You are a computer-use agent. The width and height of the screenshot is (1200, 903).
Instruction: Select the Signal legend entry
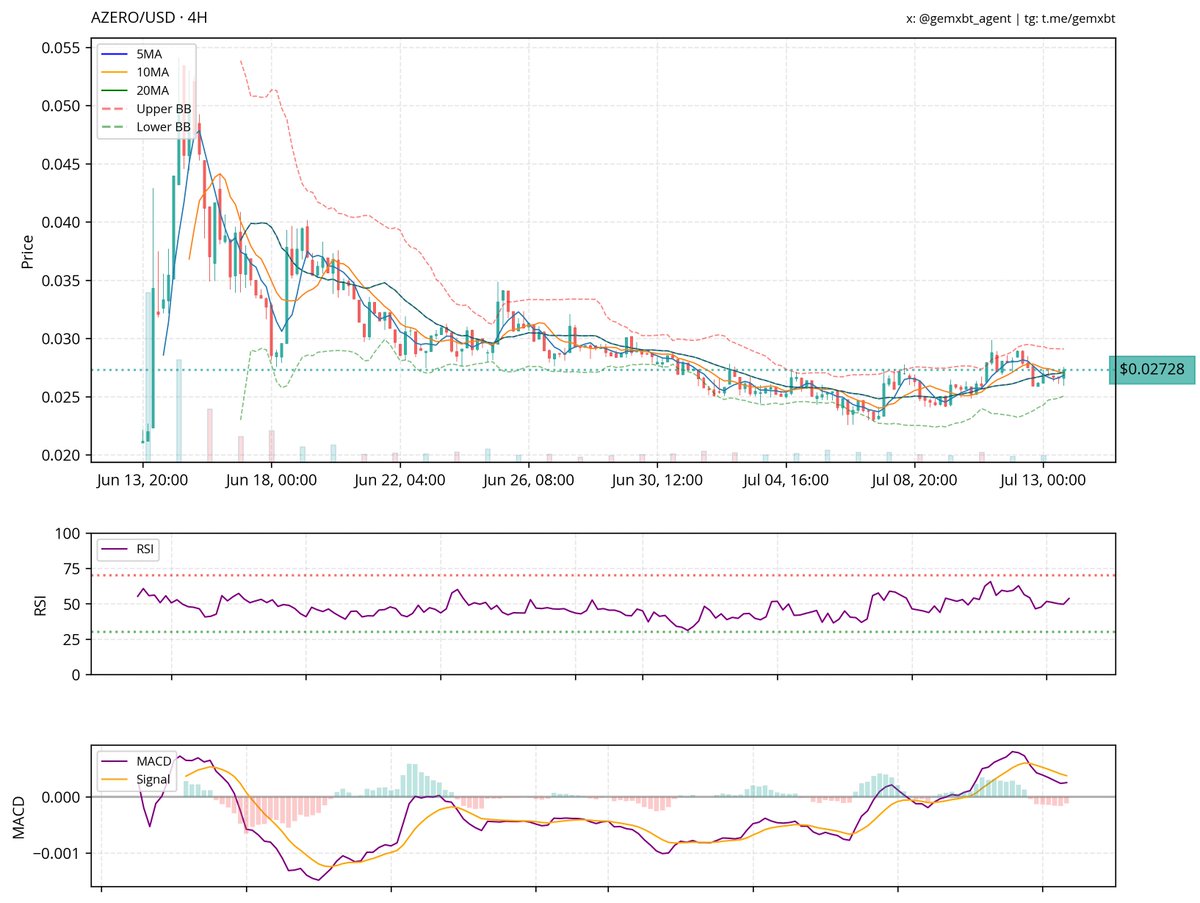point(137,778)
